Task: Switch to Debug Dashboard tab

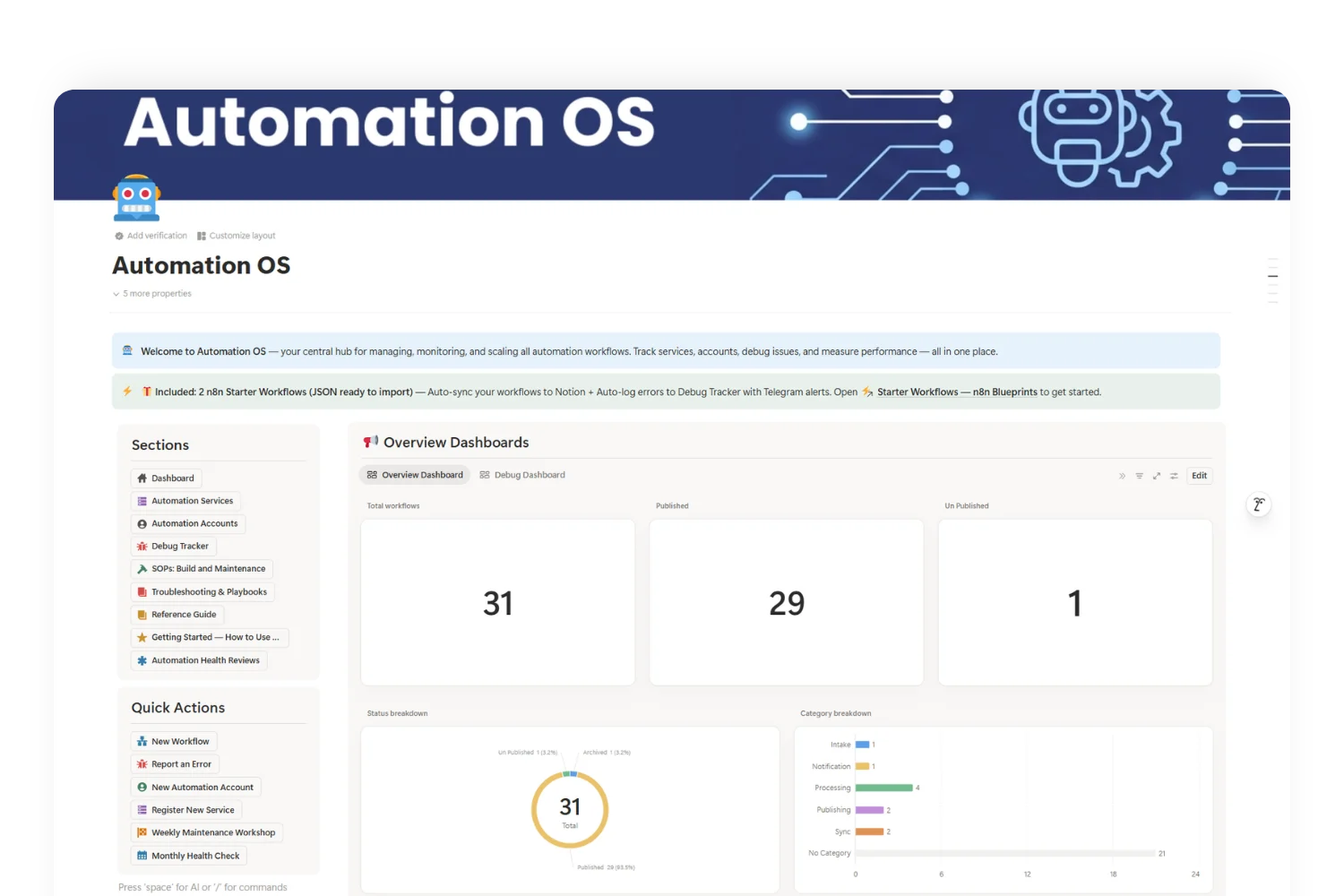Action: tap(522, 475)
